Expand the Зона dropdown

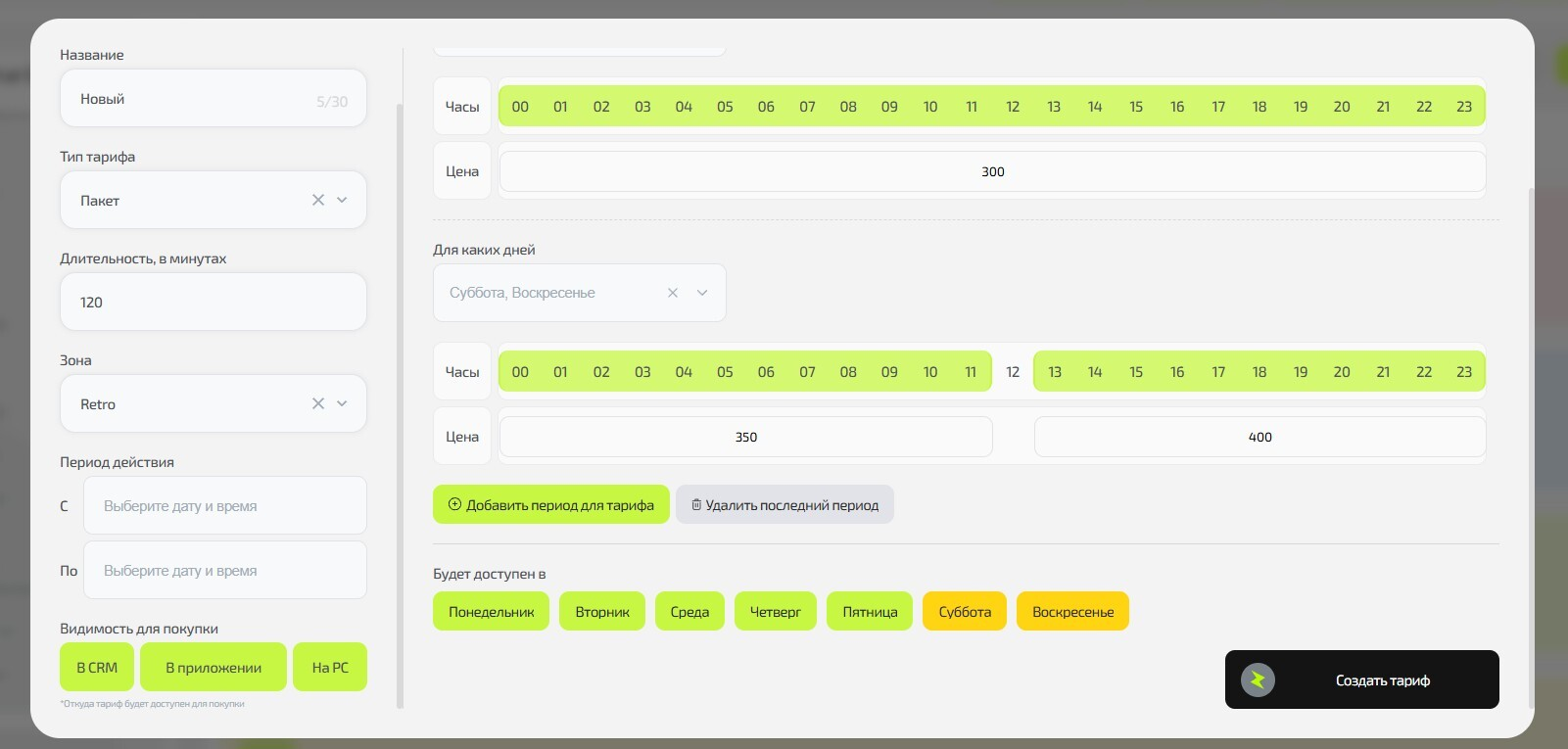coord(342,403)
